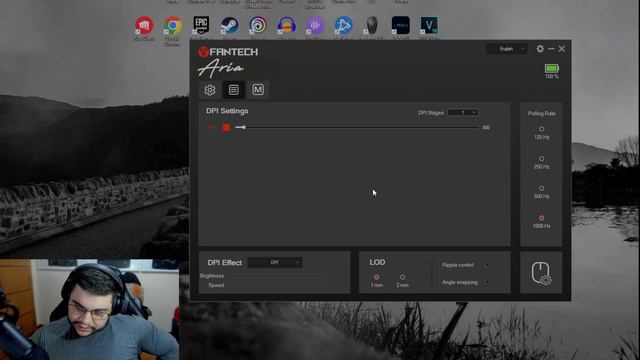
Task: Click the Speed slider track
Action: (x=278, y=285)
